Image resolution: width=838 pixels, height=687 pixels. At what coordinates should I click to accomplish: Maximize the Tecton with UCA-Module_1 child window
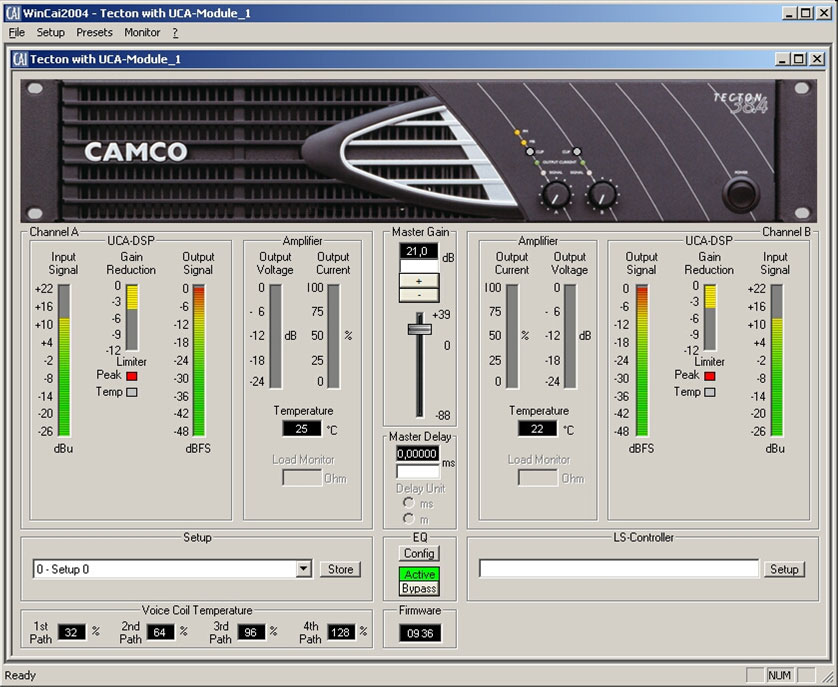point(798,59)
